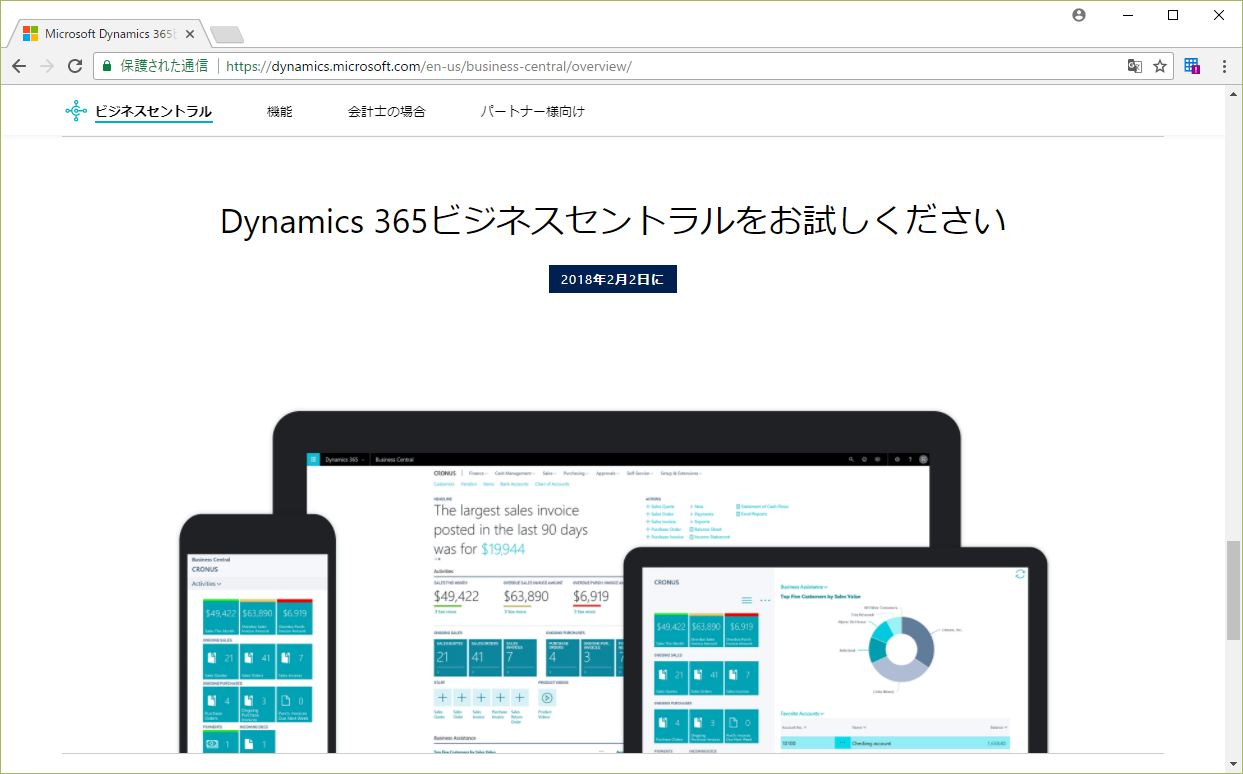The height and width of the screenshot is (774, 1243).
Task: Click the browser forward arrow
Action: 46,66
